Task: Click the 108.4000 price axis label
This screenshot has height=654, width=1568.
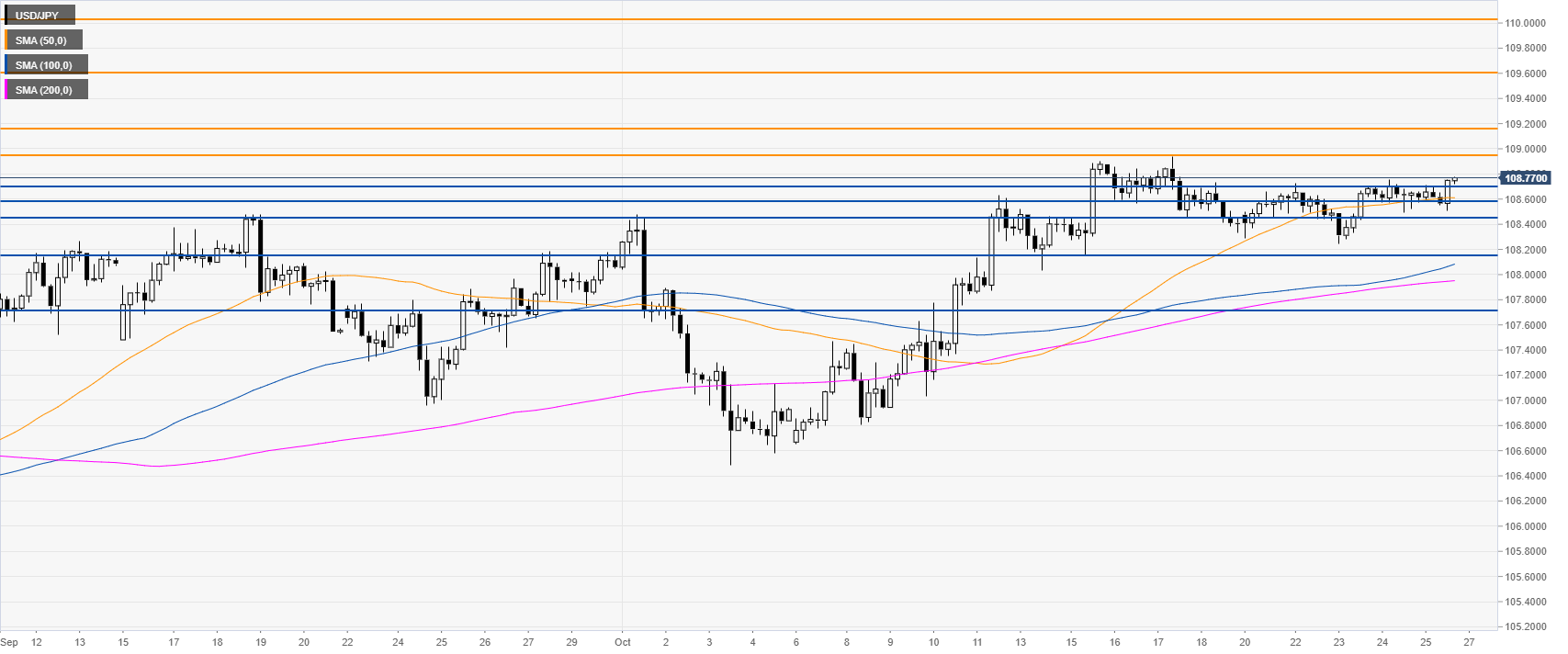Action: click(1525, 224)
